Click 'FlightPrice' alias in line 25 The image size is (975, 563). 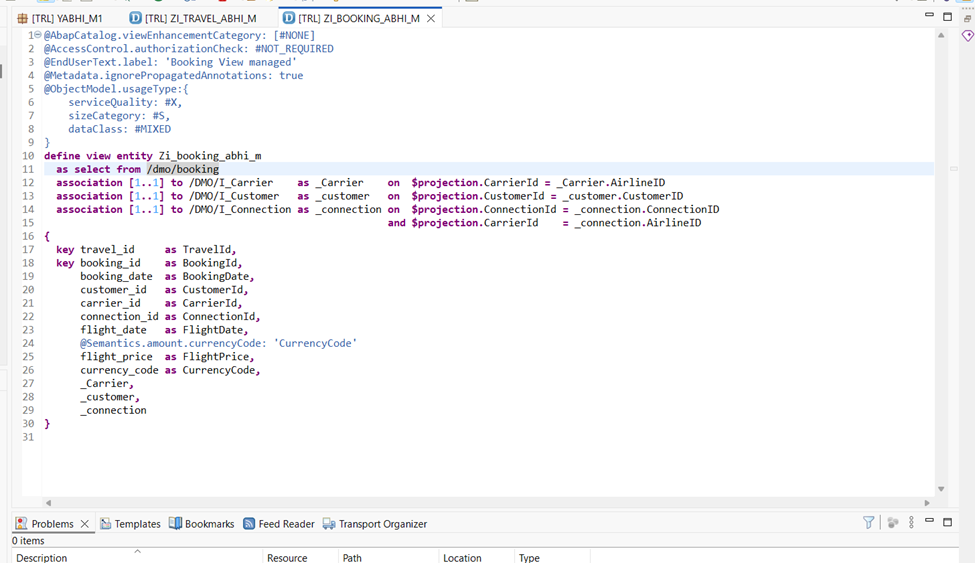(x=216, y=357)
